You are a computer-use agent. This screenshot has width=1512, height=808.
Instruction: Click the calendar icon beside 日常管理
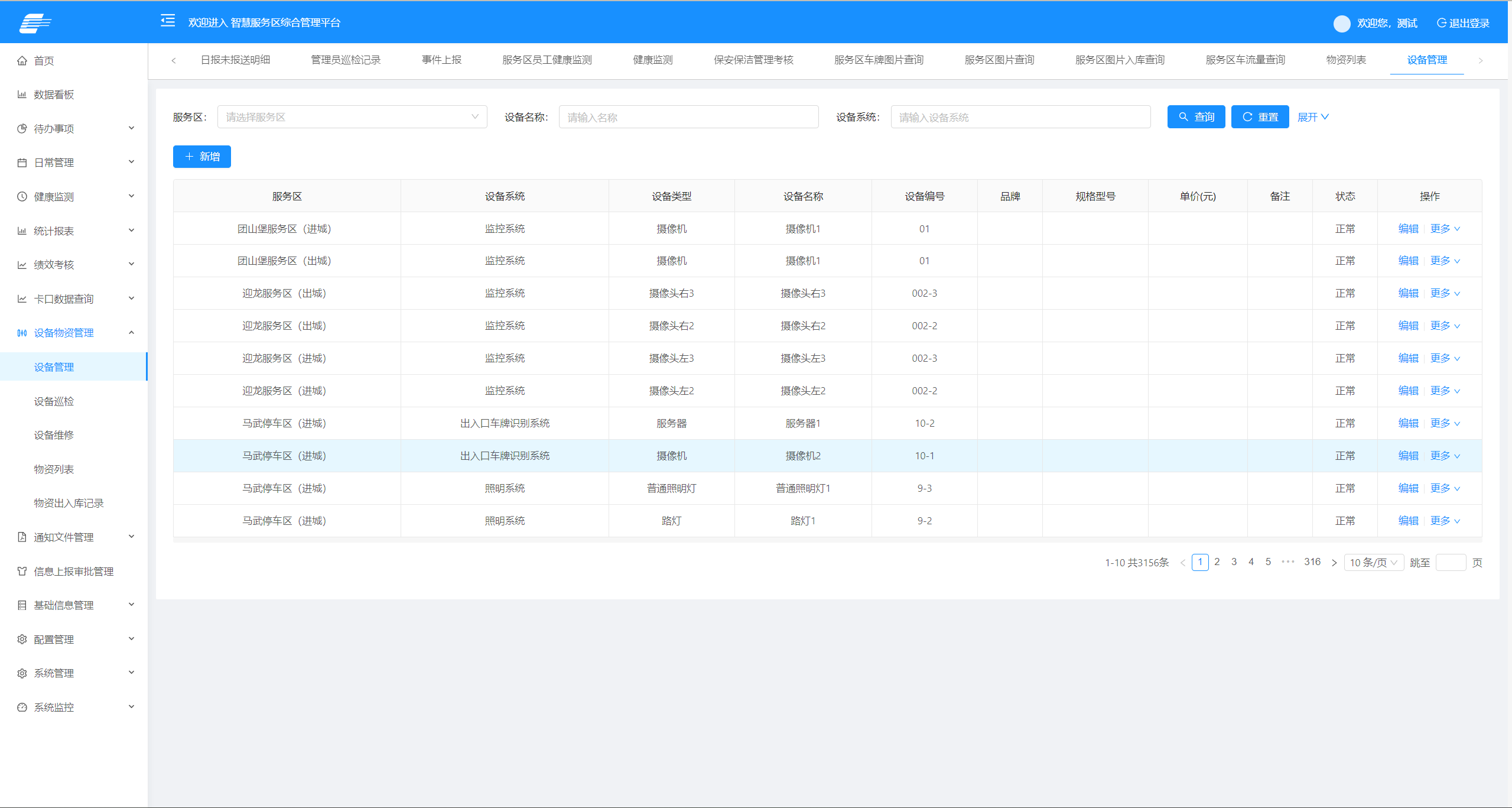(x=22, y=163)
